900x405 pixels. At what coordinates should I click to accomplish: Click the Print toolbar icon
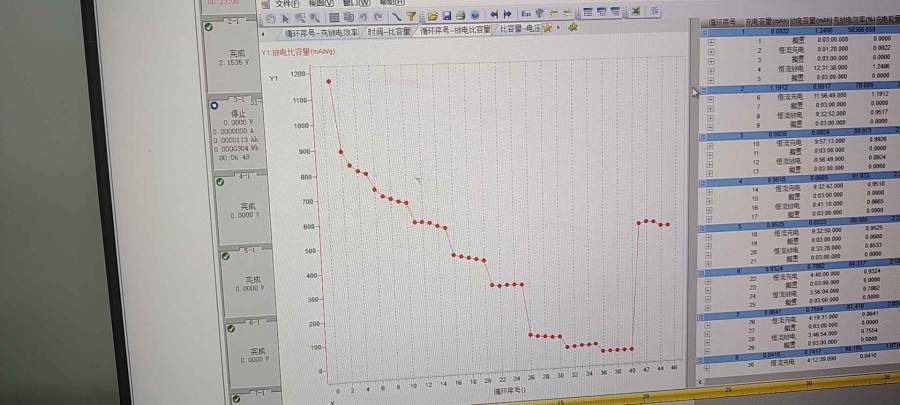(459, 15)
